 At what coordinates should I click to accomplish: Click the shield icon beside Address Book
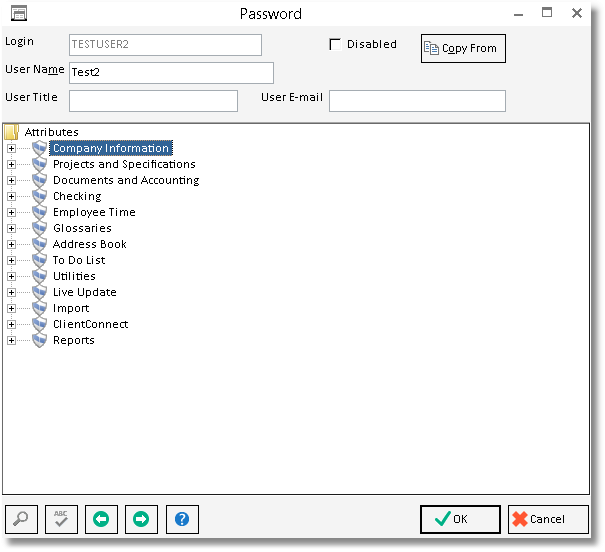(39, 244)
